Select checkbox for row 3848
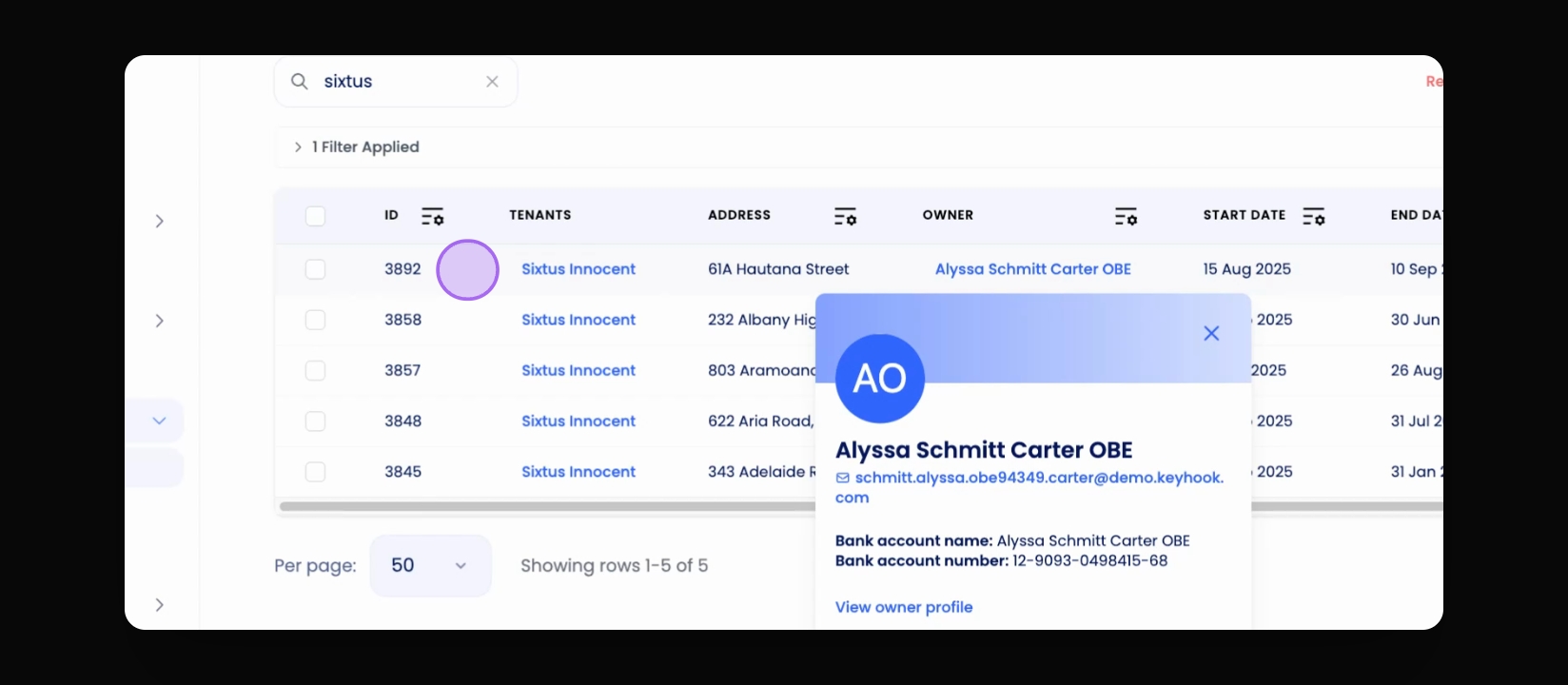This screenshot has height=685, width=1568. tap(315, 421)
